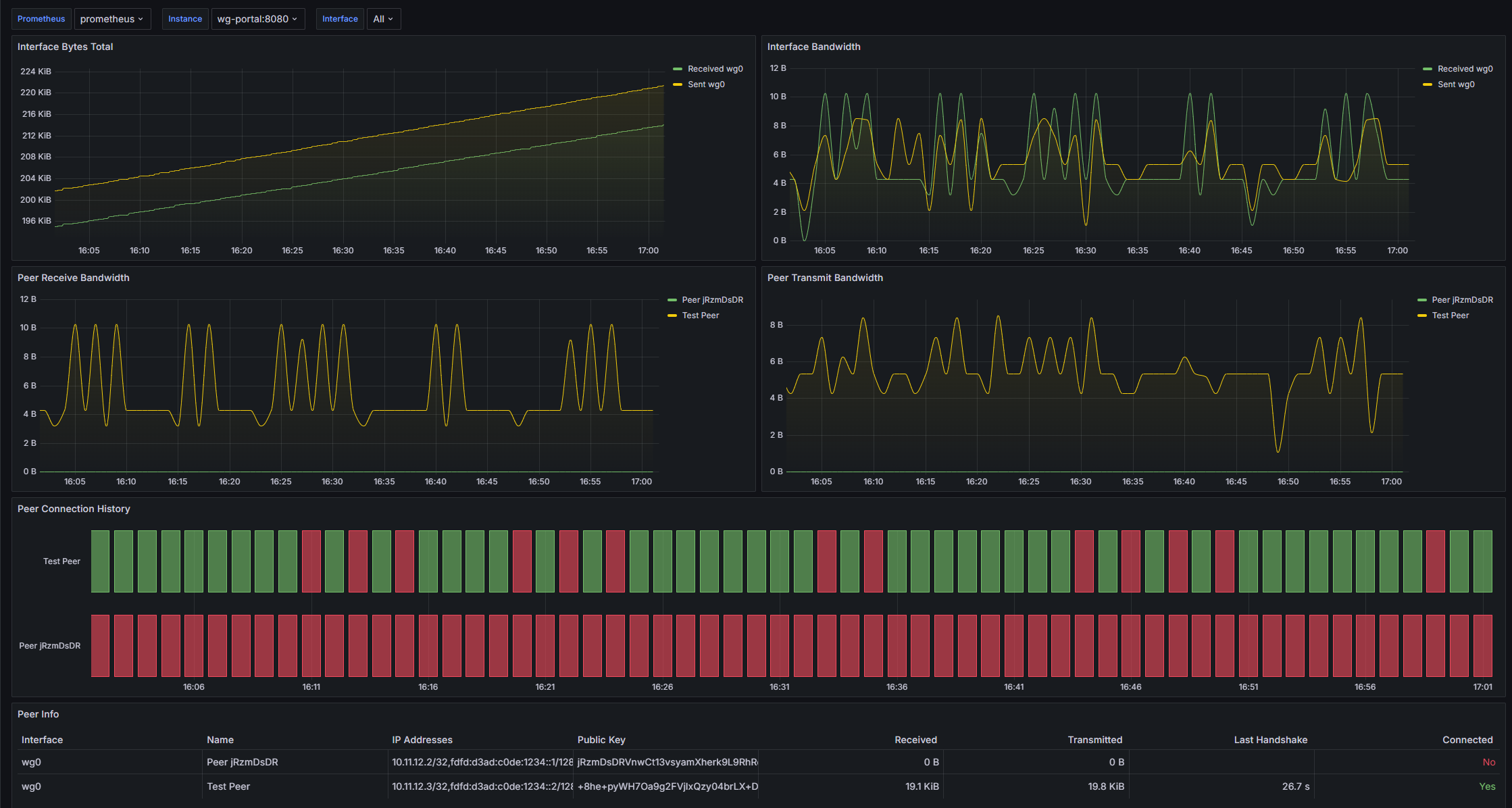1512x808 pixels.
Task: Click Sent wg0 color swatch in Interface Bytes Total
Action: click(x=678, y=84)
